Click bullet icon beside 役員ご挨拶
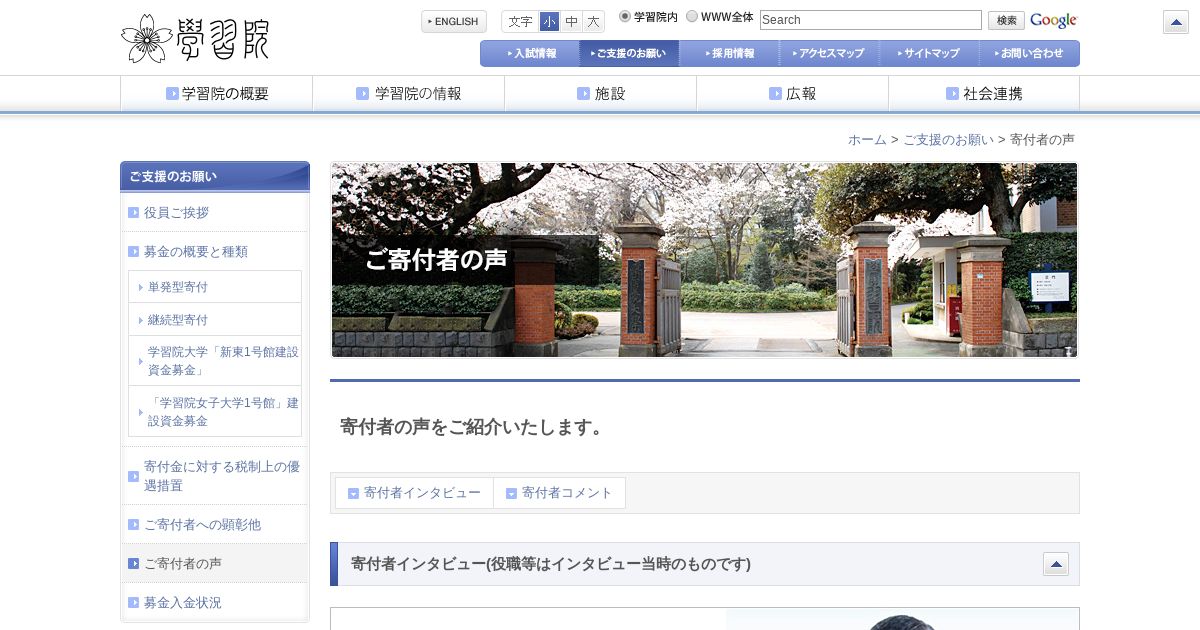This screenshot has height=630, width=1200. [x=134, y=213]
